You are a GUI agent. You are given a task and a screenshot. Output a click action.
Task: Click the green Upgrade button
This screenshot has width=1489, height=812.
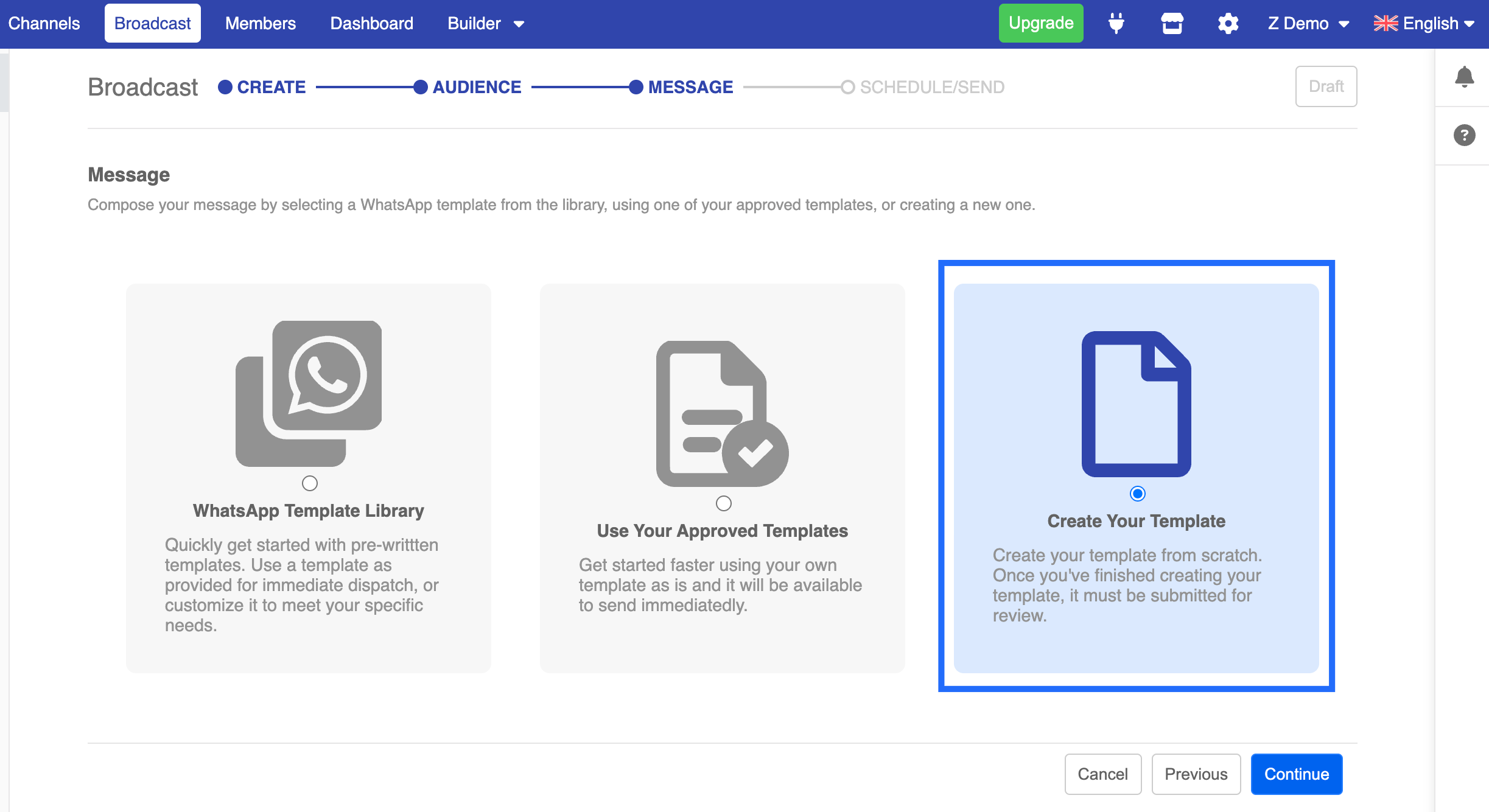coord(1040,23)
